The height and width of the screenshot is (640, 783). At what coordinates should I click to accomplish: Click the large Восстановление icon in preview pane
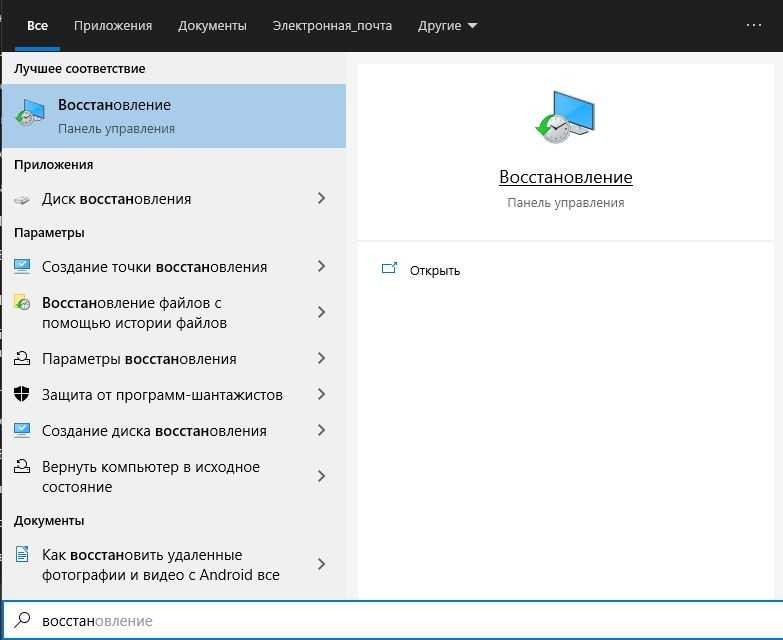[565, 117]
